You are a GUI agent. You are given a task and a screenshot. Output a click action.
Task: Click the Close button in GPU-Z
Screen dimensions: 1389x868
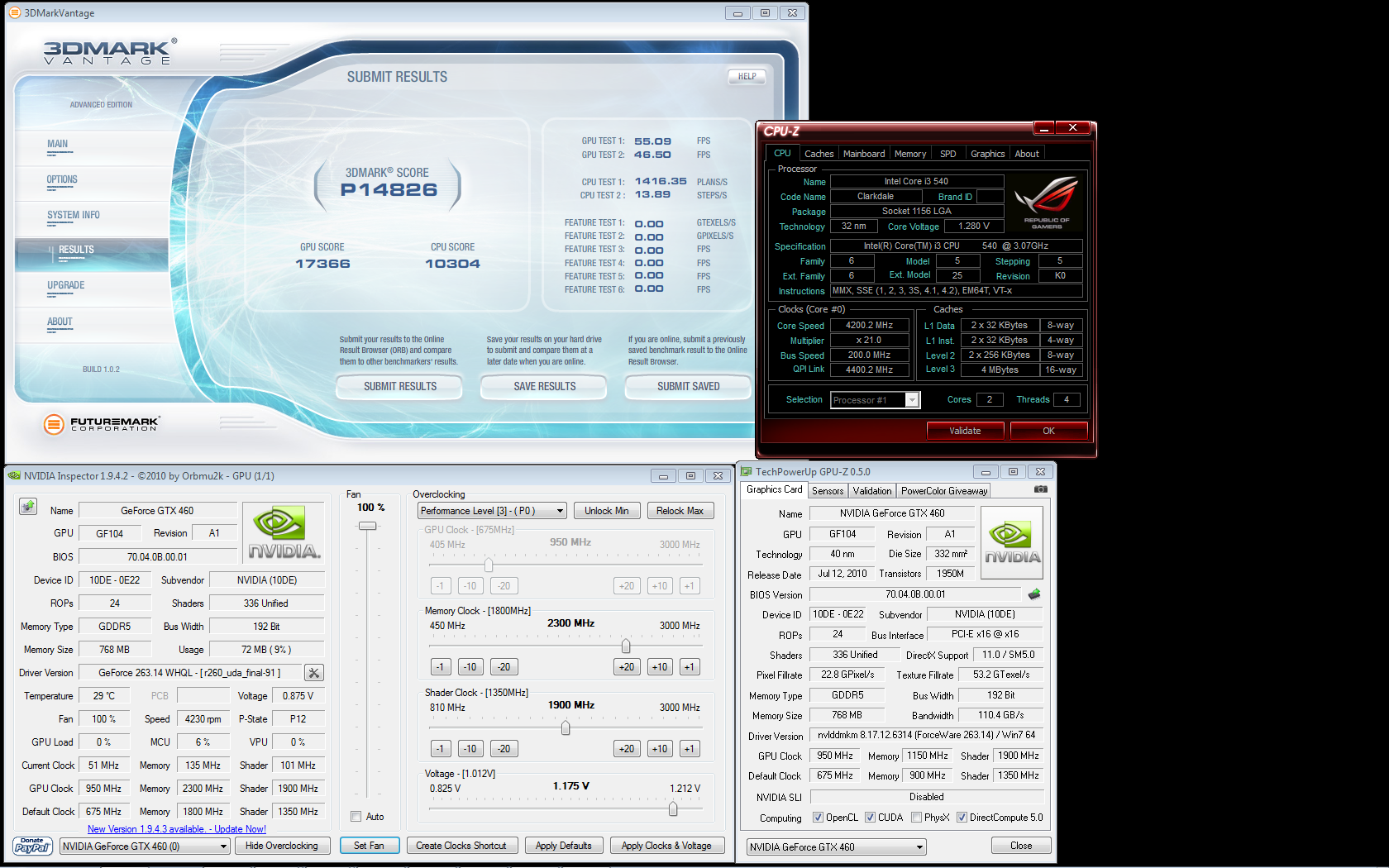1021,846
